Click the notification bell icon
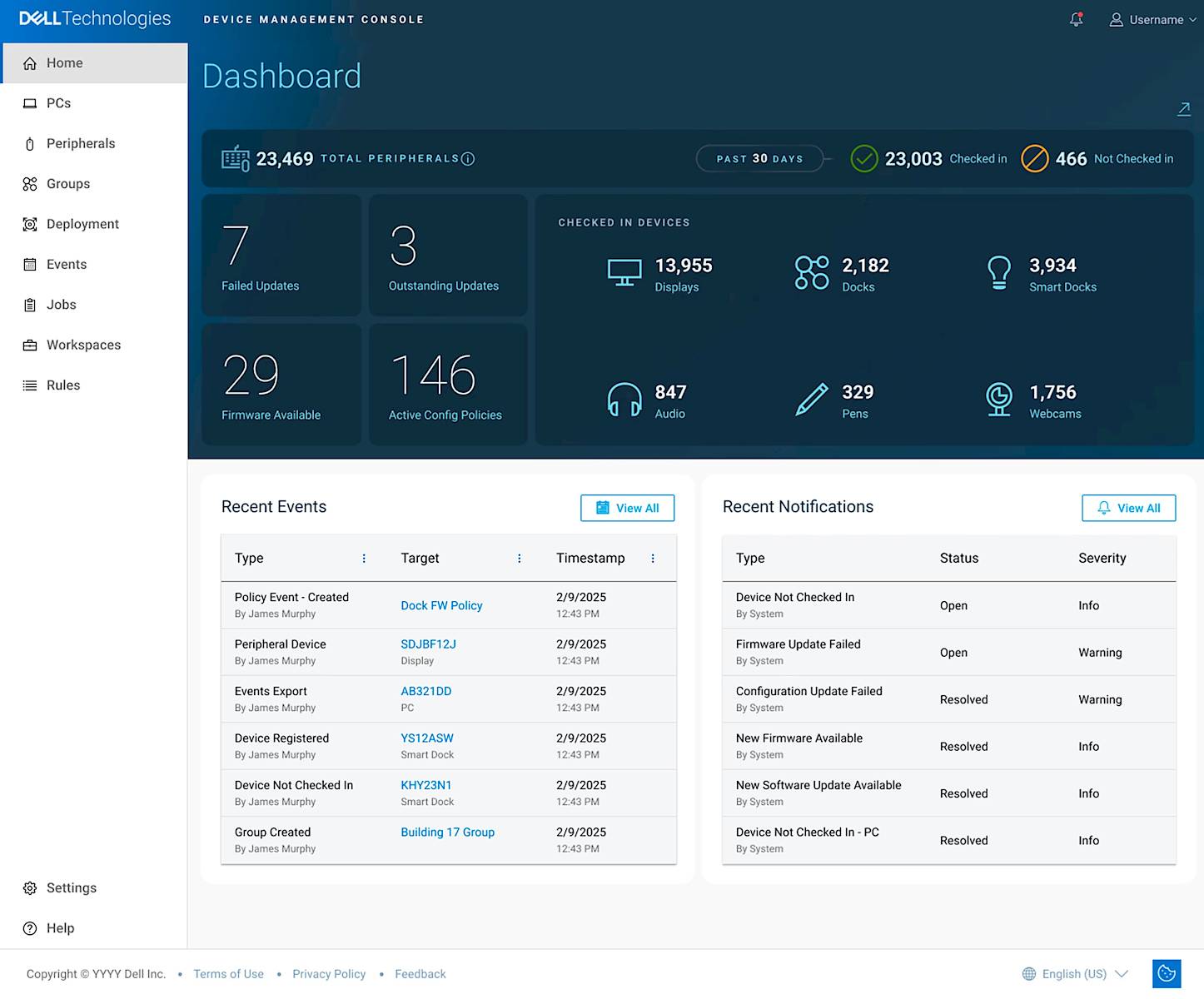The height and width of the screenshot is (999, 1204). point(1076,20)
